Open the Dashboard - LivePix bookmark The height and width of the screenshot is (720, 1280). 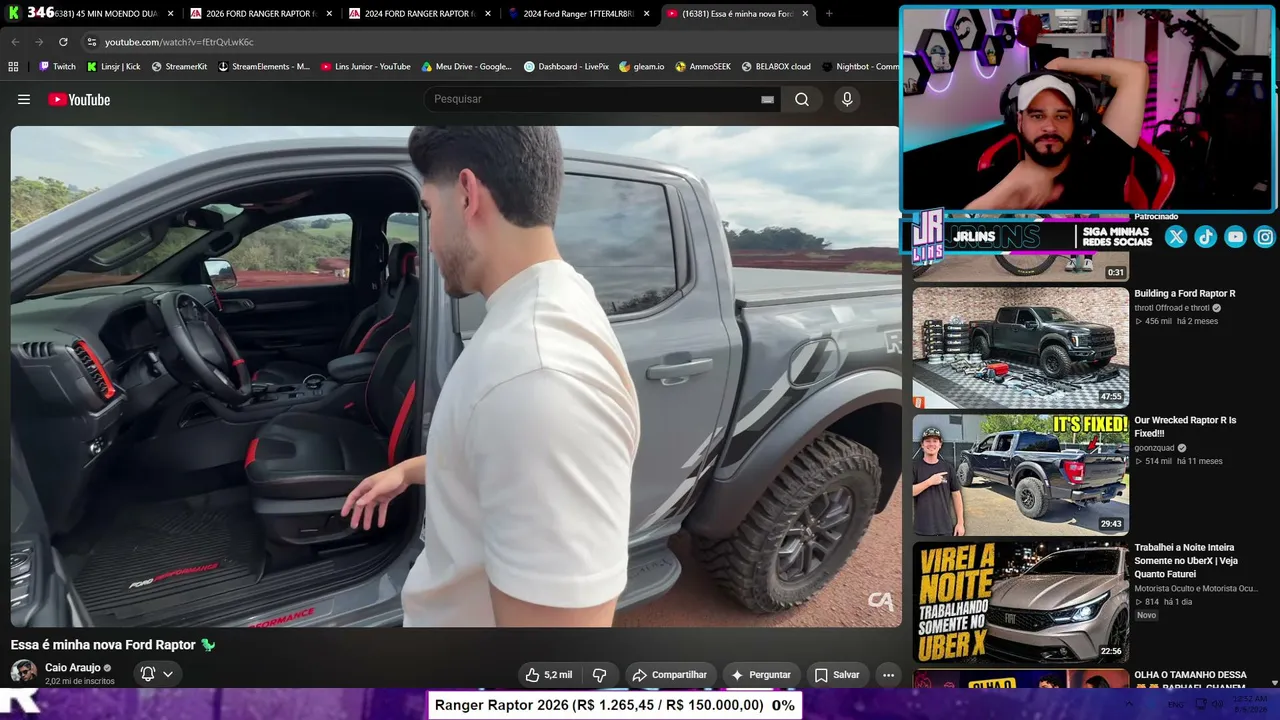tap(566, 66)
